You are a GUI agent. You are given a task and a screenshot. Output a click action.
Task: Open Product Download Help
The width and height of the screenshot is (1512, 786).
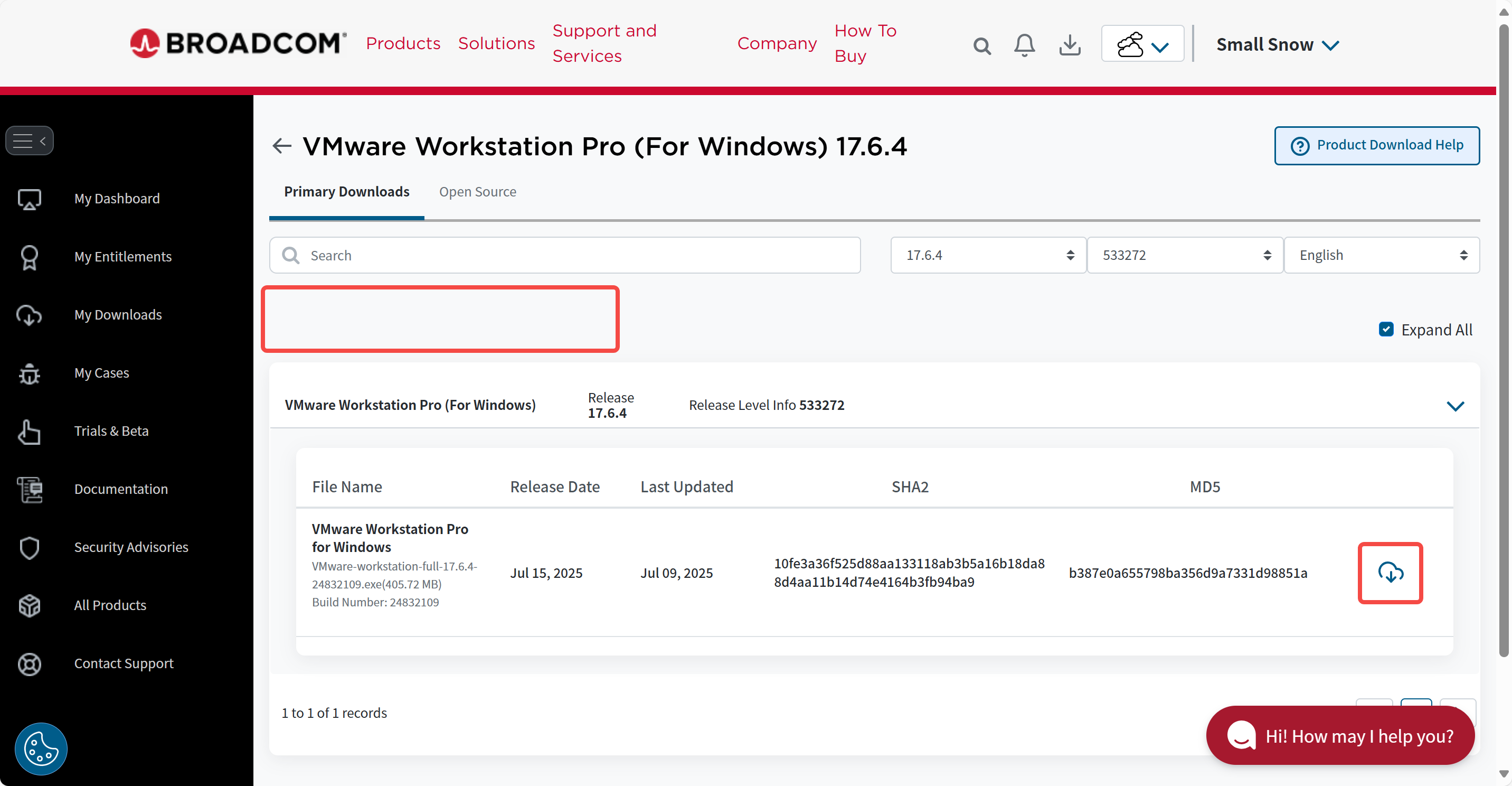click(1377, 145)
